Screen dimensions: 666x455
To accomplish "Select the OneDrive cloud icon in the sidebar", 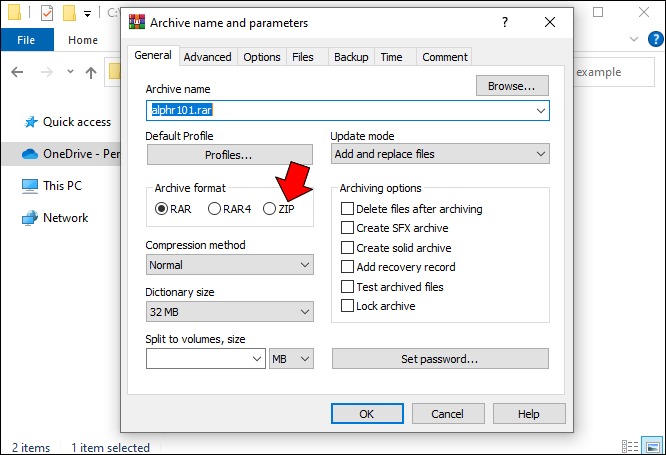I will click(x=29, y=154).
